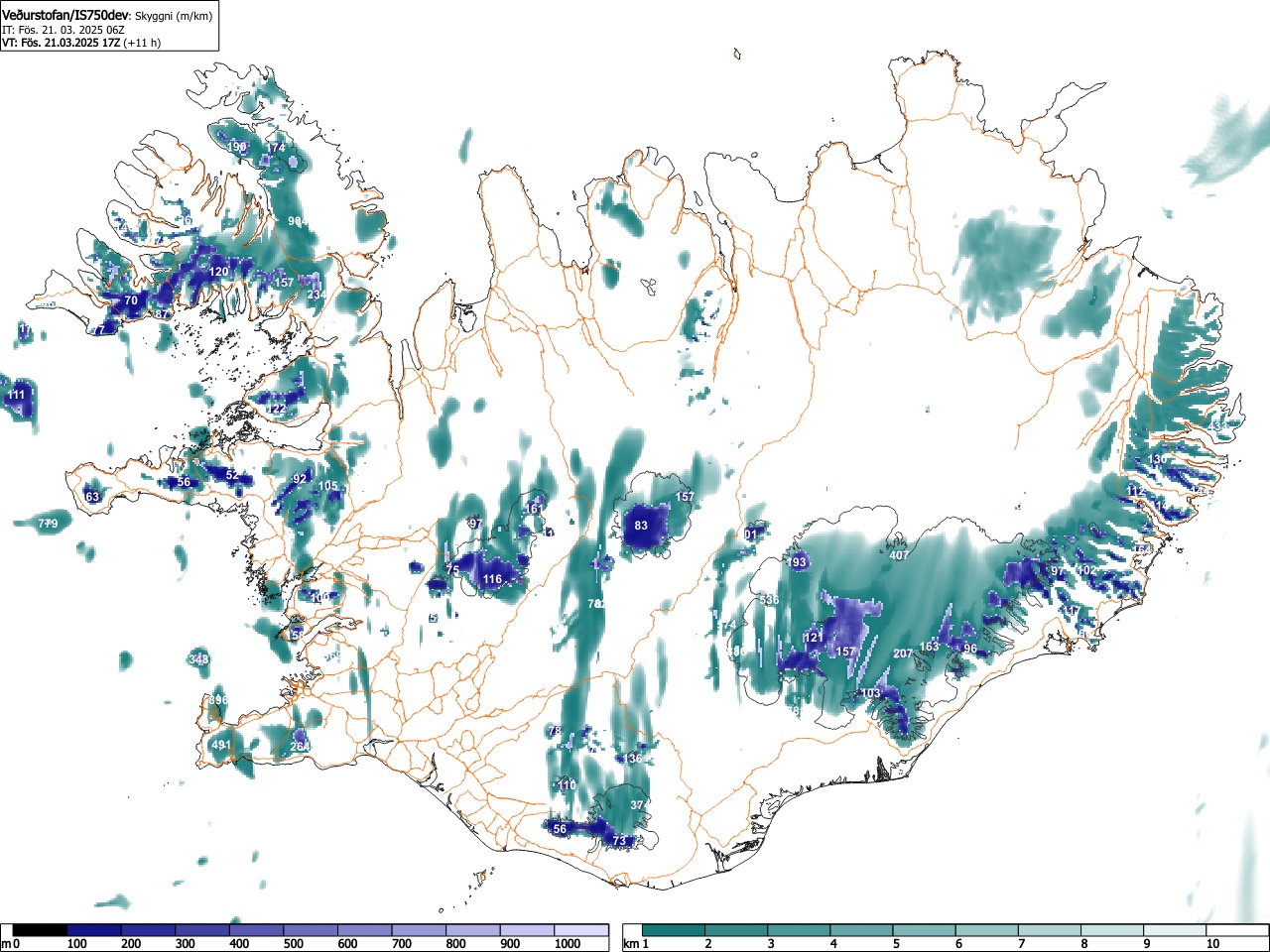The width and height of the screenshot is (1270, 952).
Task: Click the 63 value on the western peninsula
Action: [x=92, y=497]
